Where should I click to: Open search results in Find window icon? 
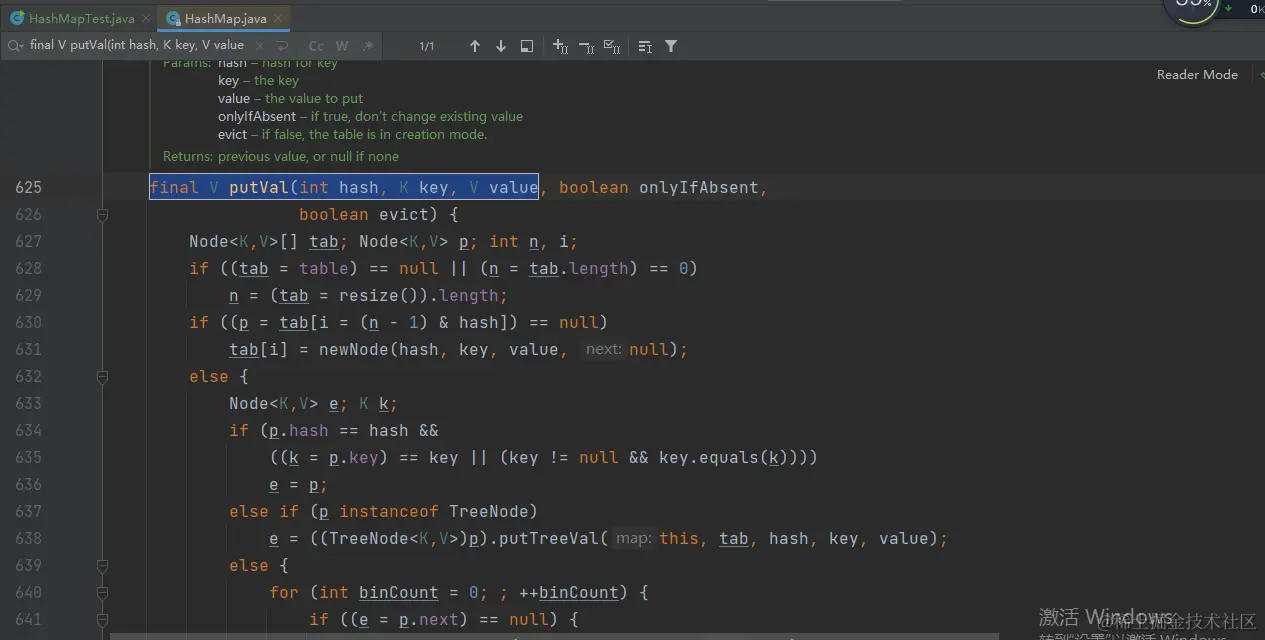coord(527,46)
